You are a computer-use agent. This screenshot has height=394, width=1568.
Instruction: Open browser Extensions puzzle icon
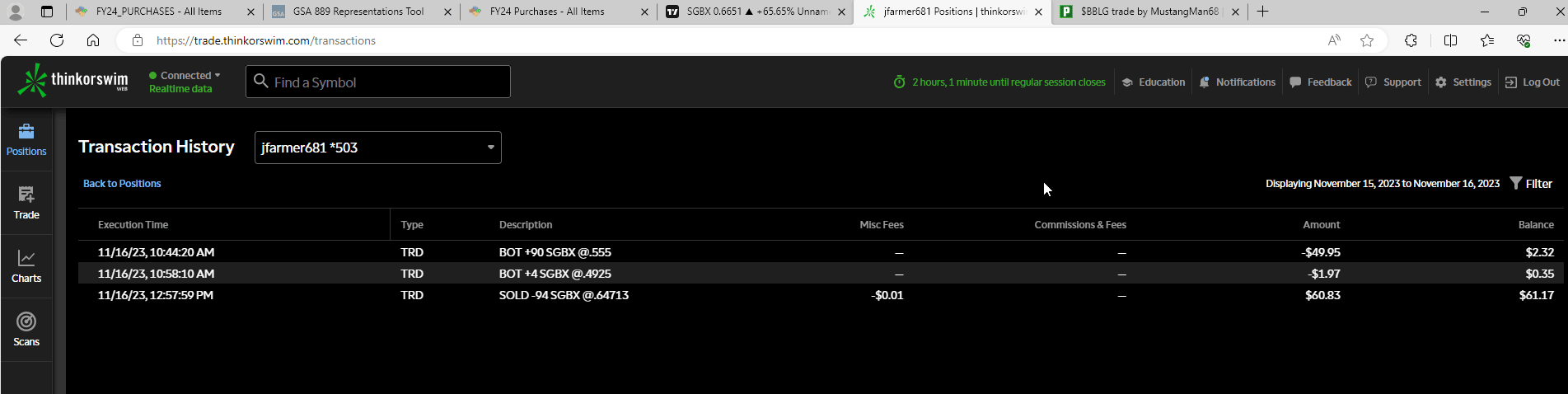1411,40
